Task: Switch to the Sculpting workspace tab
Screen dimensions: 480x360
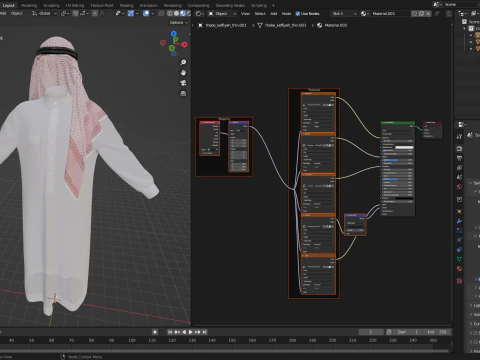Action: pos(51,5)
